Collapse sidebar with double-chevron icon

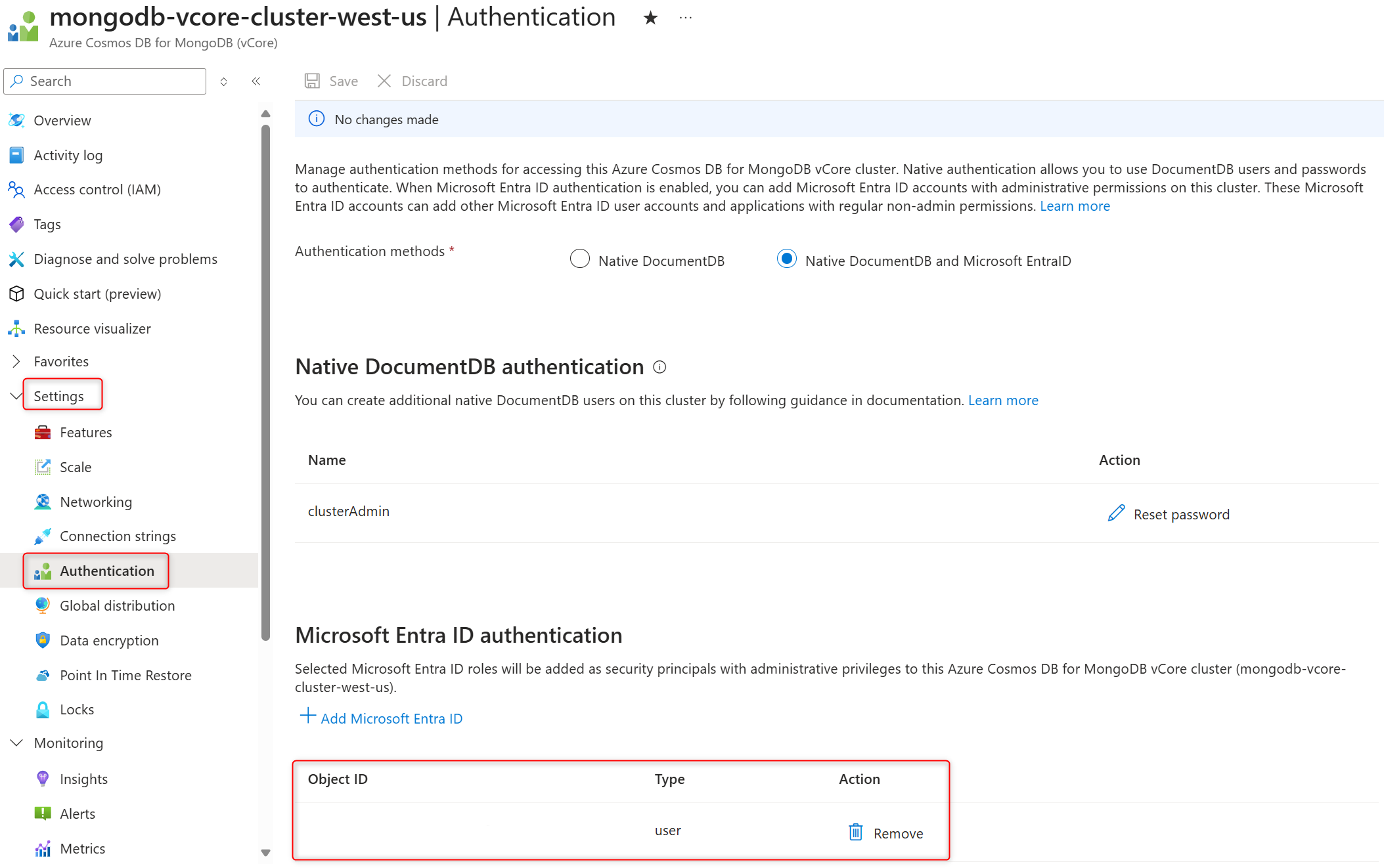click(256, 81)
